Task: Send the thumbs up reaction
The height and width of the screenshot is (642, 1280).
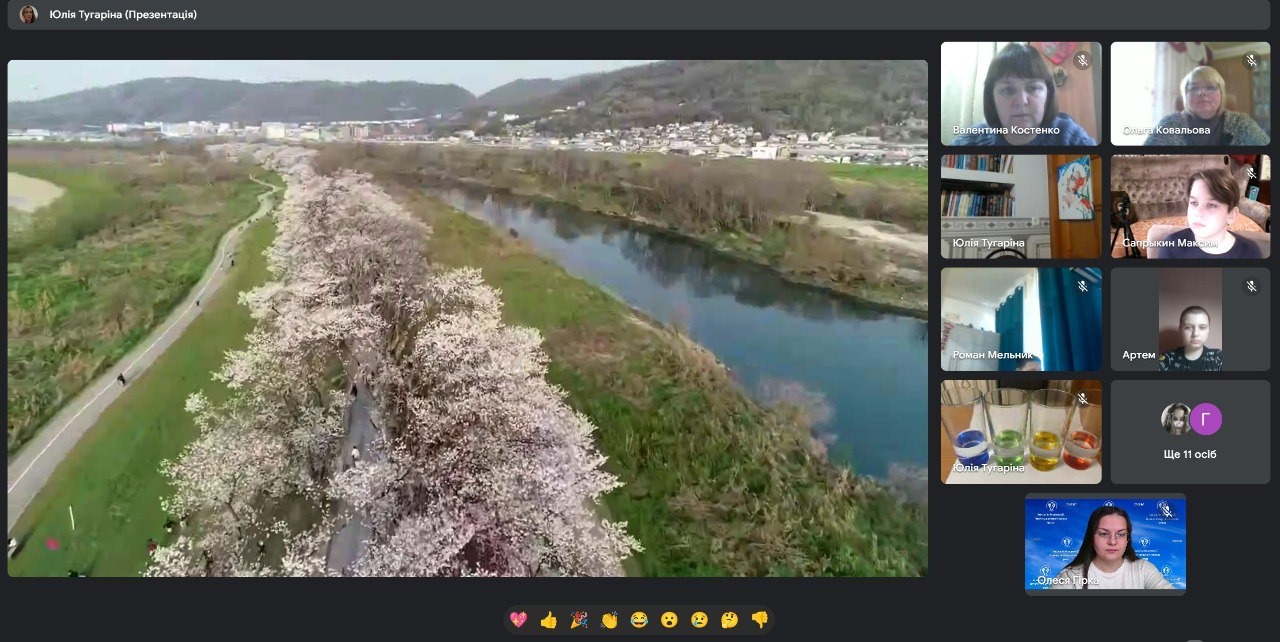Action: click(x=548, y=620)
